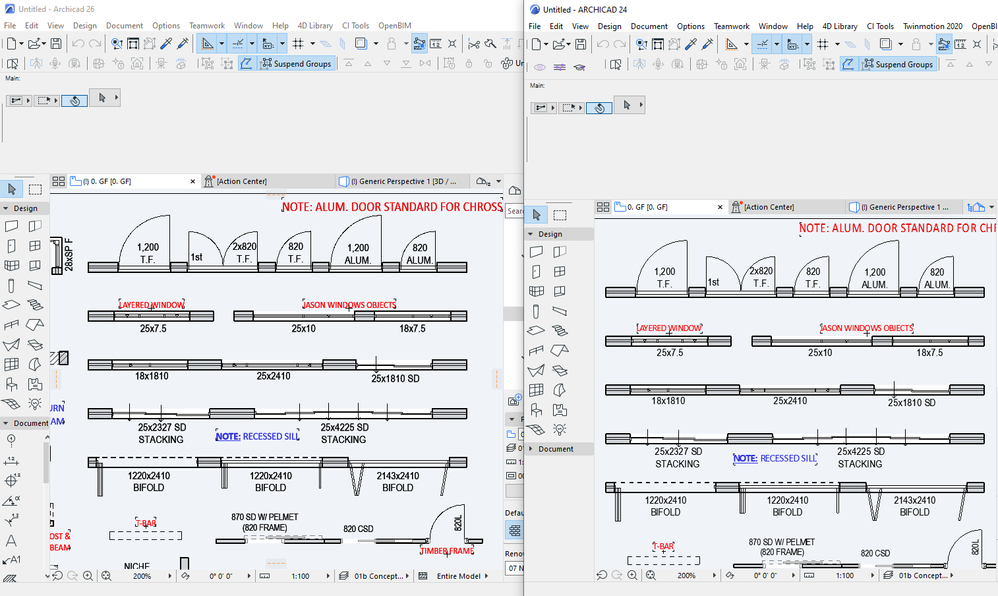Toggle the Trace Reference button in Archicad 26 toolbar
The image size is (998, 596).
point(361,43)
